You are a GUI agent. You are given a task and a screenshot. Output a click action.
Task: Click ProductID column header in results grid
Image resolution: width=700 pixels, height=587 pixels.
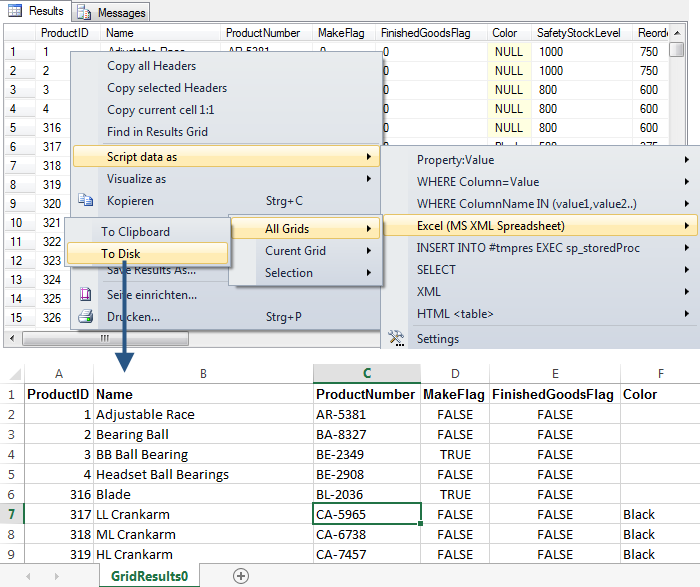click(68, 33)
